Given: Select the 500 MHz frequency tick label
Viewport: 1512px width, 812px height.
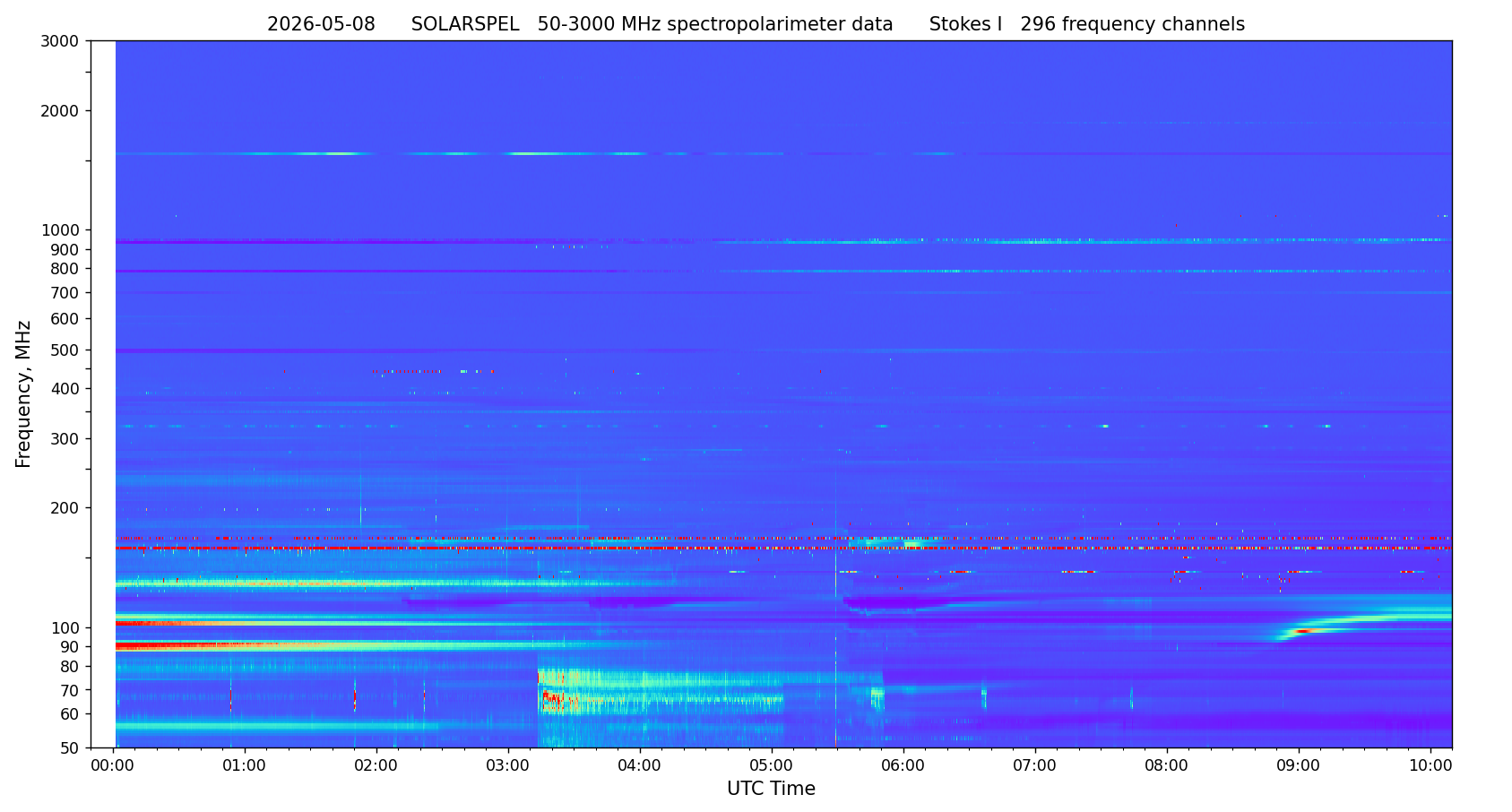Looking at the screenshot, I should tap(66, 350).
